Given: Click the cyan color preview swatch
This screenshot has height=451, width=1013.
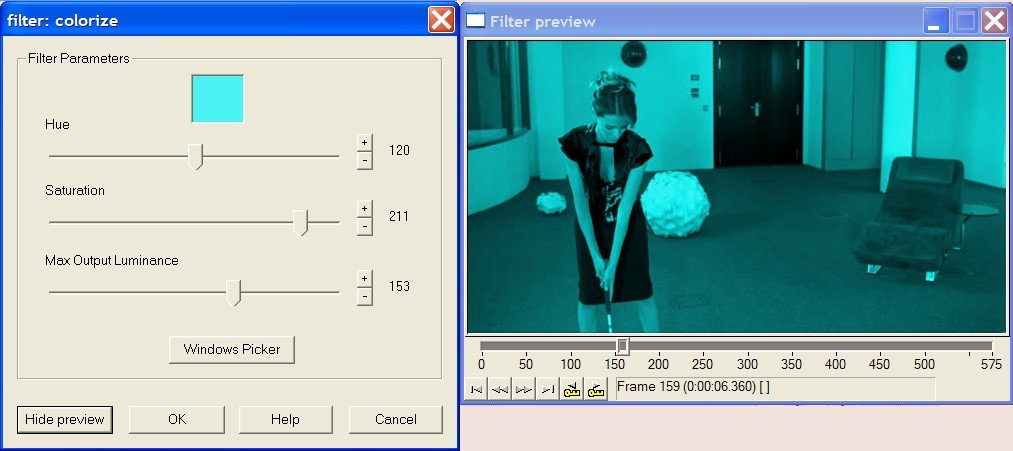Looking at the screenshot, I should click(218, 99).
